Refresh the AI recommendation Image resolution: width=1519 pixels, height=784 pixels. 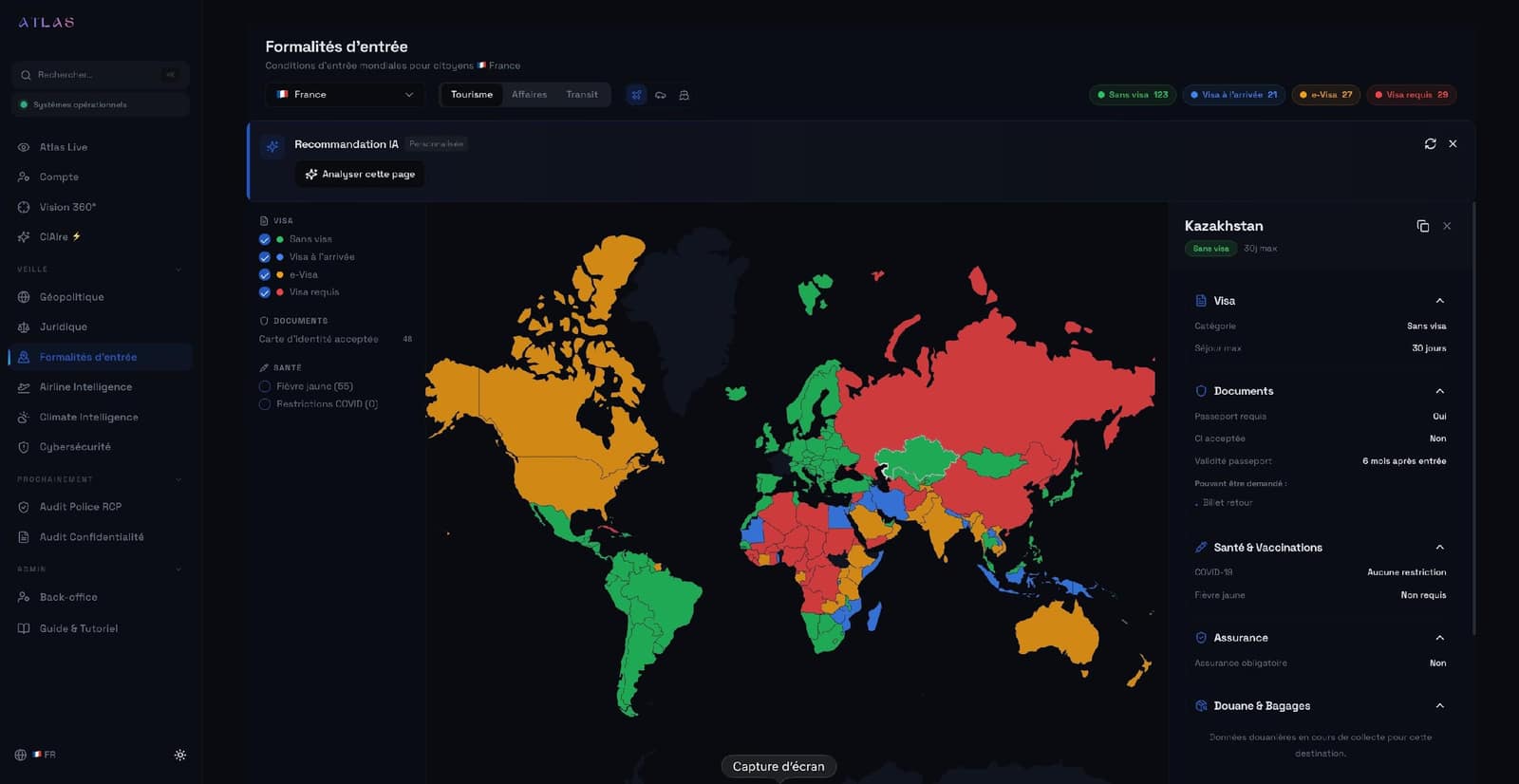(x=1430, y=144)
